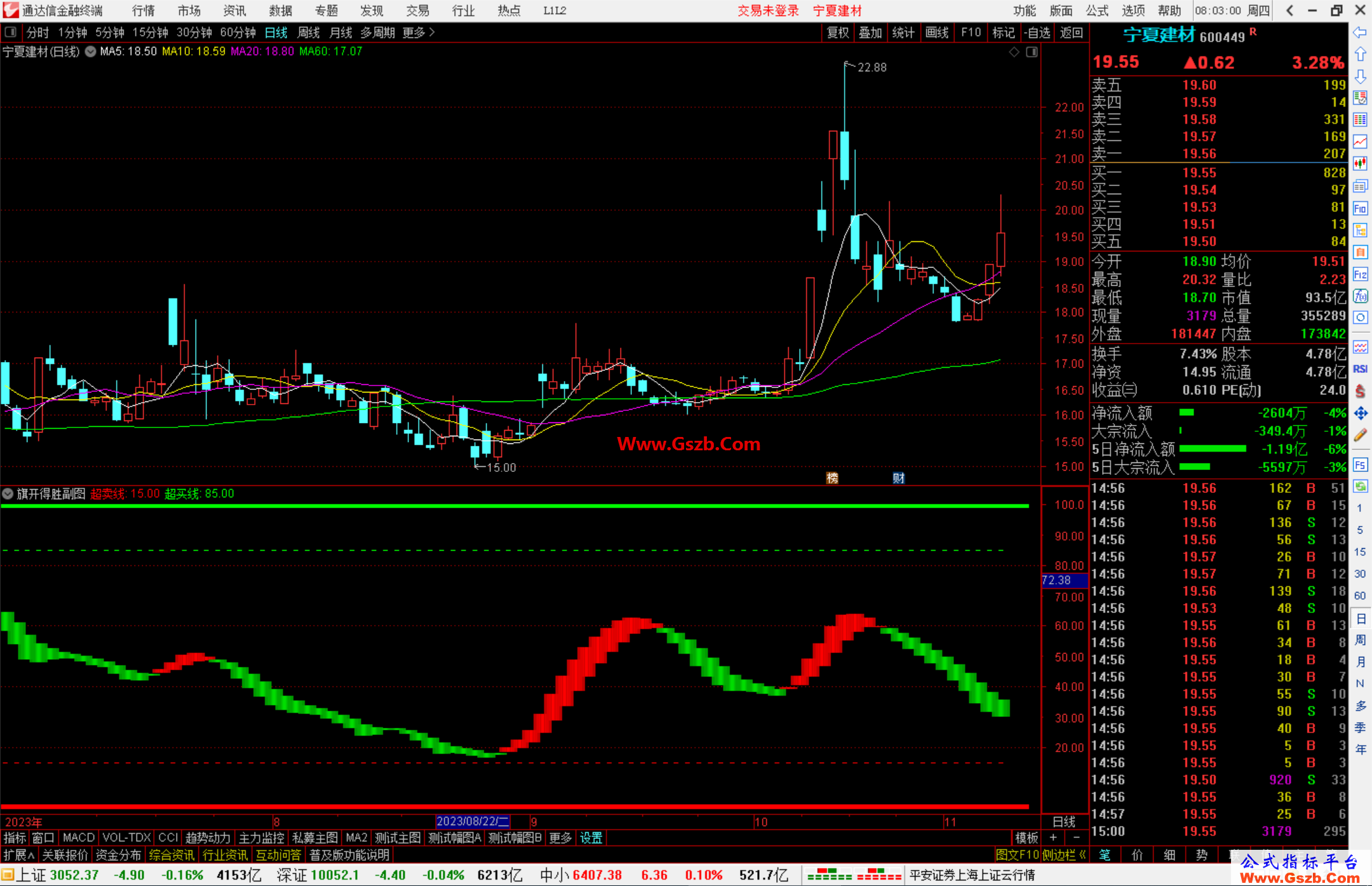Open the 资讯 menu

tap(234, 11)
